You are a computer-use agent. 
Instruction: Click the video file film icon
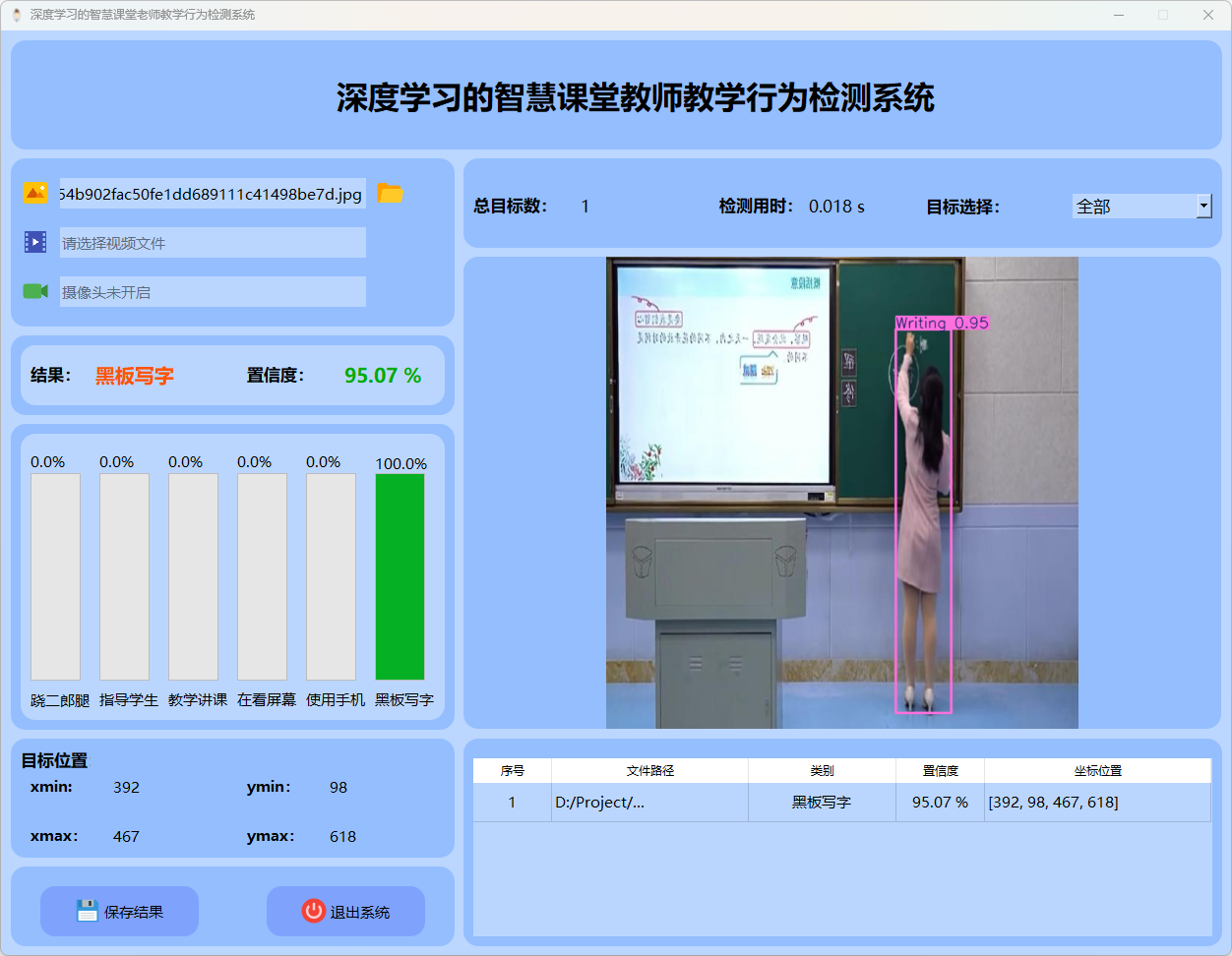point(35,242)
